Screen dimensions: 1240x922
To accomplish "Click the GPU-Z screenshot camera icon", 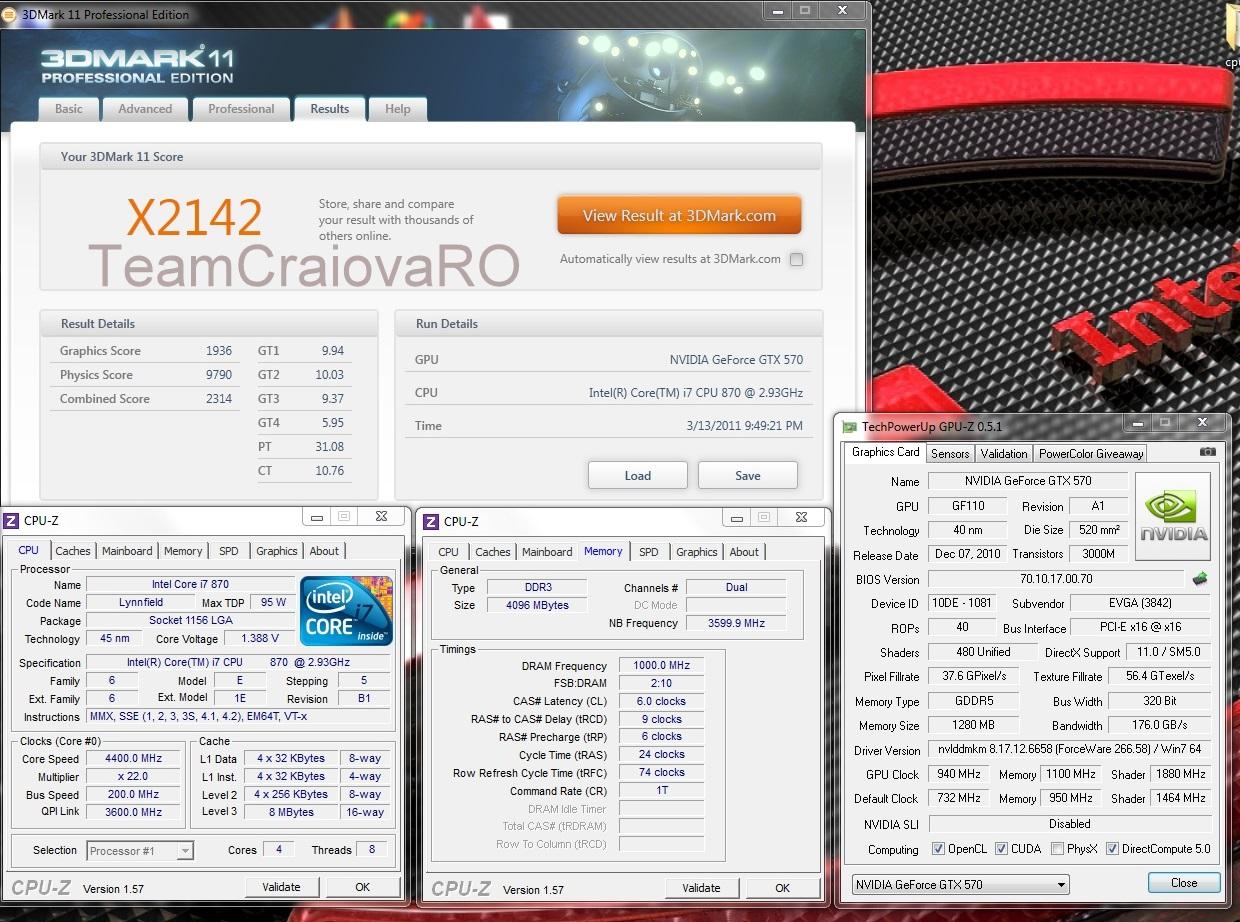I will (1208, 452).
